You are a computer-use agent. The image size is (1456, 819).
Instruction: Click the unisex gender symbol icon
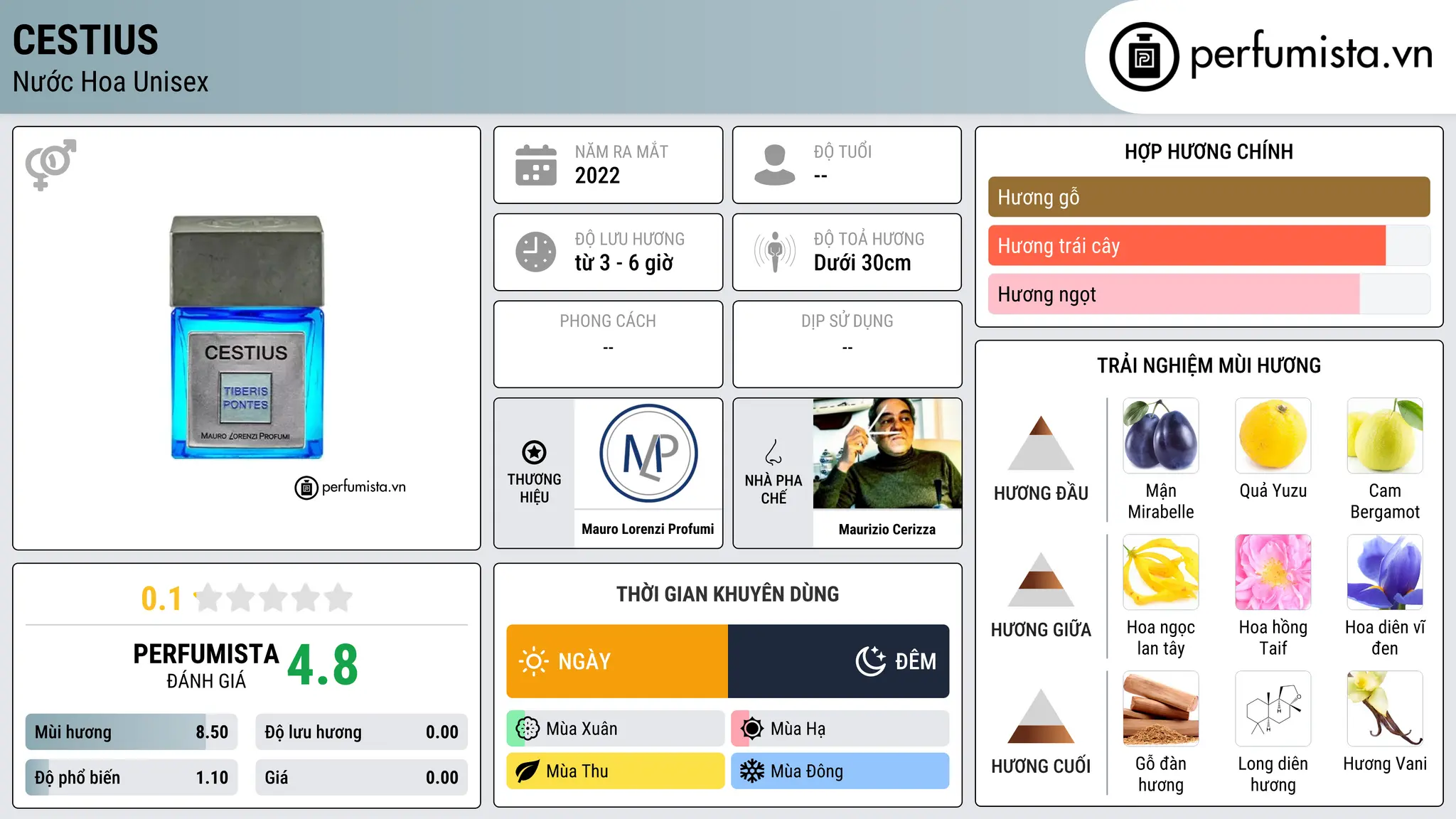pos(50,165)
